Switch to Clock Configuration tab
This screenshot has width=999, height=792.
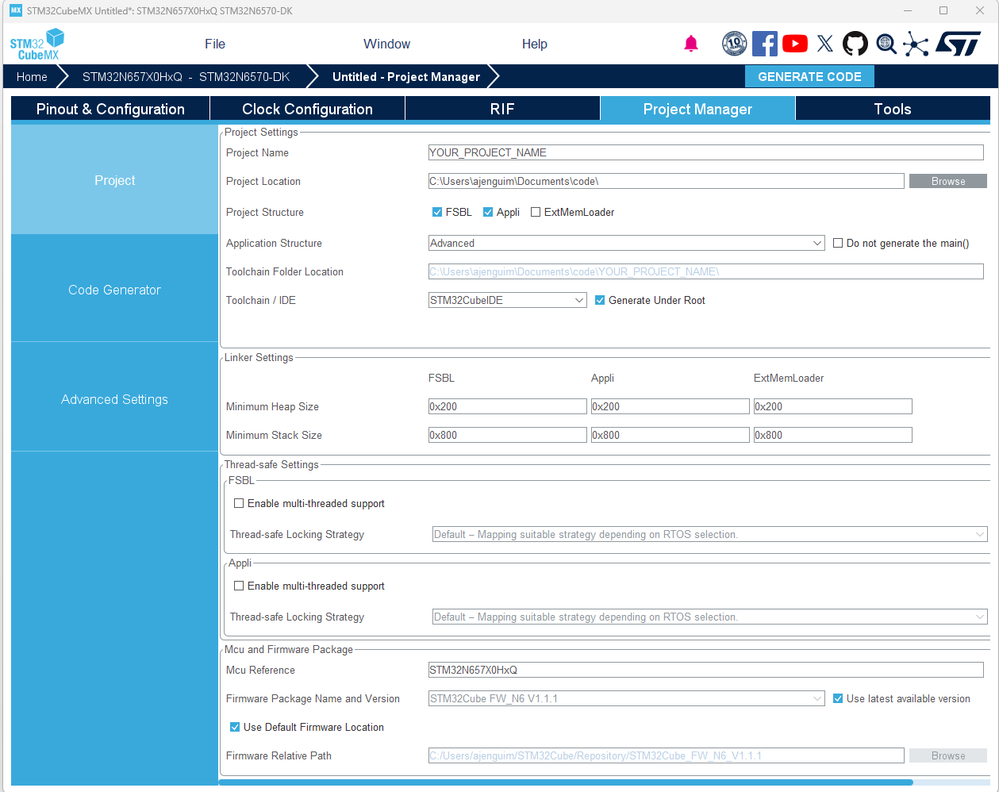click(307, 109)
